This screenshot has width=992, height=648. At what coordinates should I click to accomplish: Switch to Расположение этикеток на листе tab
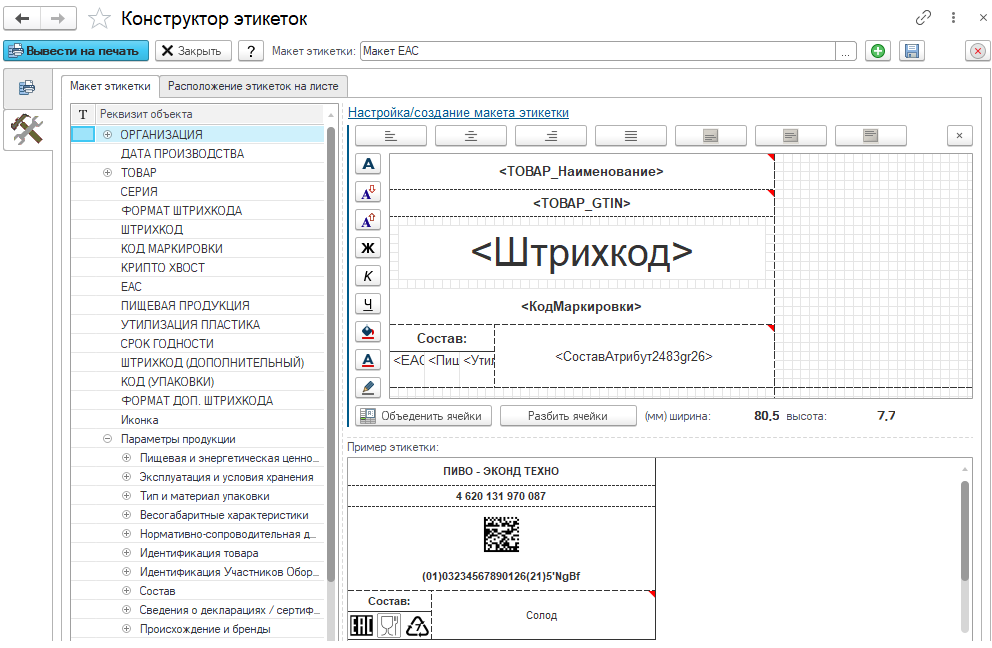pos(254,86)
